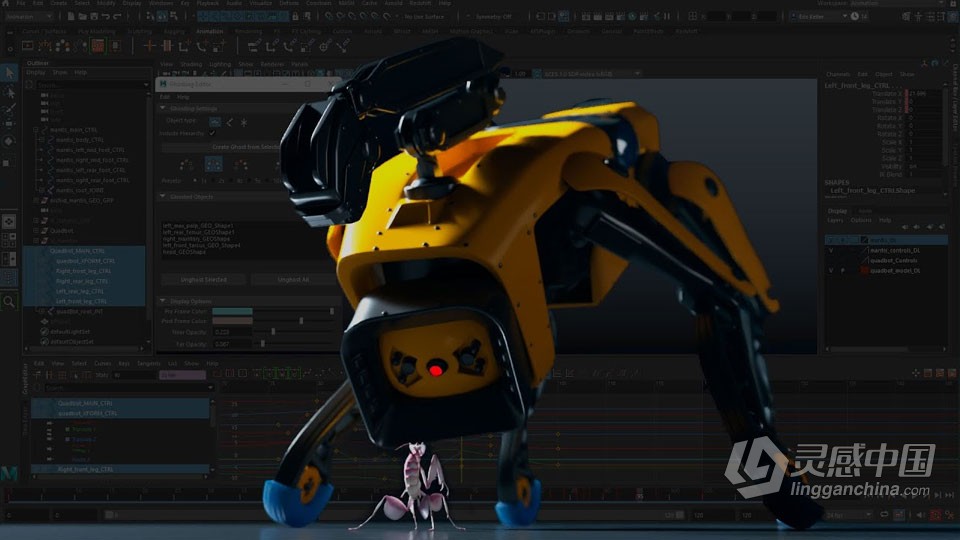Switch to the Rigging shelf tab
Screen dimensions: 960x540
click(174, 31)
